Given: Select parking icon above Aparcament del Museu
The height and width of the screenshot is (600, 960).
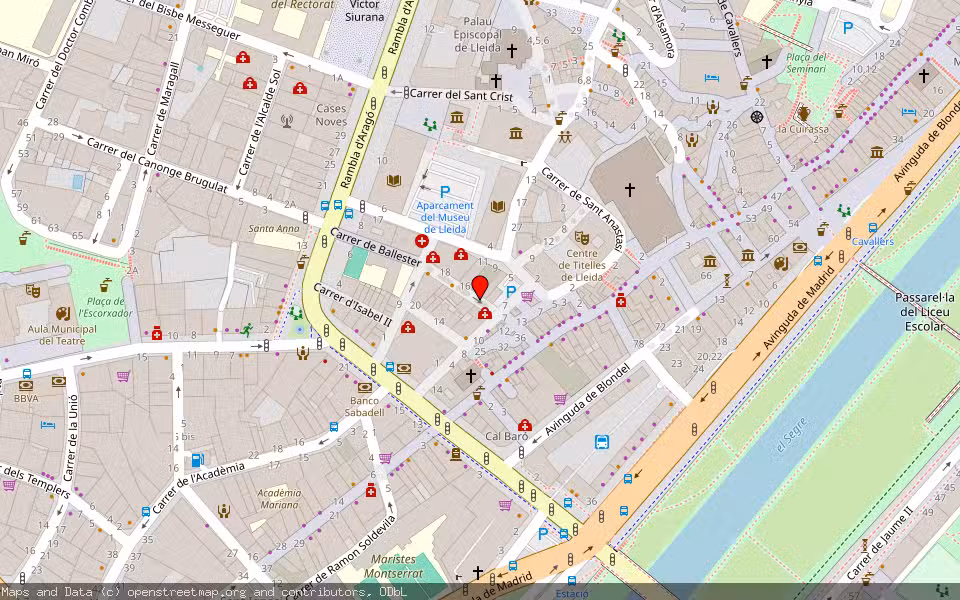Looking at the screenshot, I should [445, 192].
